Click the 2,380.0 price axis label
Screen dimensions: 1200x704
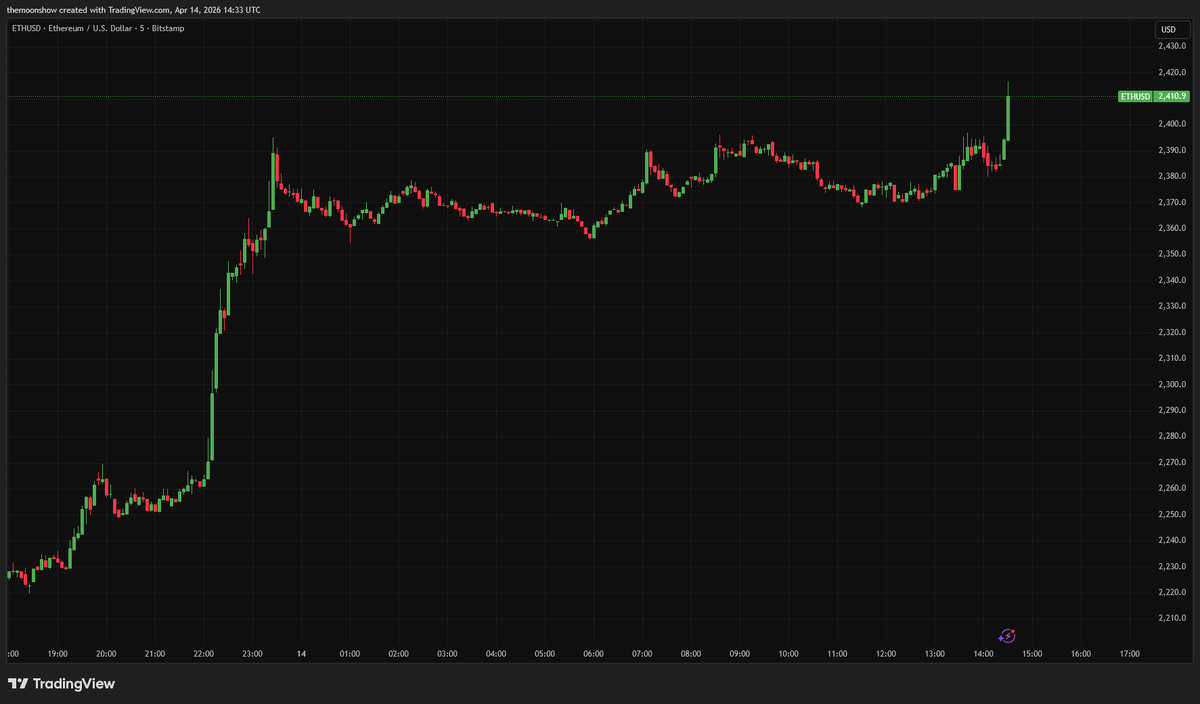(x=1172, y=176)
